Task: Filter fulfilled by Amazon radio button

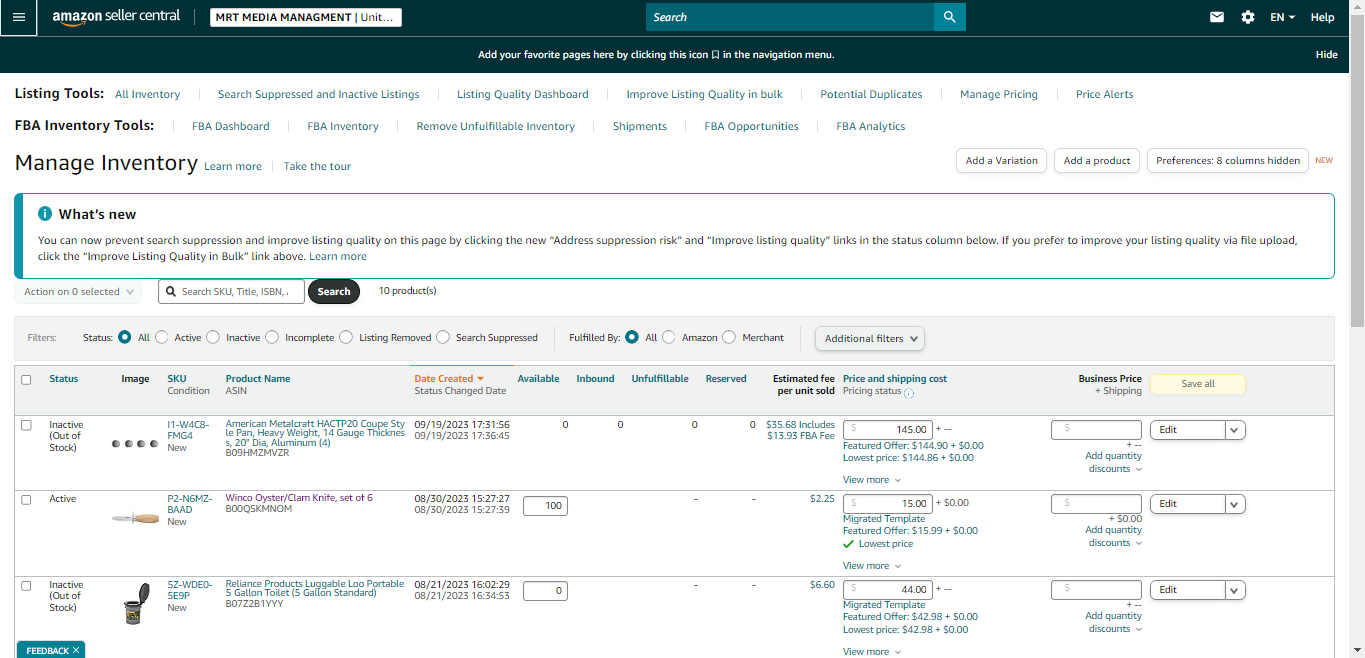Action: [669, 337]
